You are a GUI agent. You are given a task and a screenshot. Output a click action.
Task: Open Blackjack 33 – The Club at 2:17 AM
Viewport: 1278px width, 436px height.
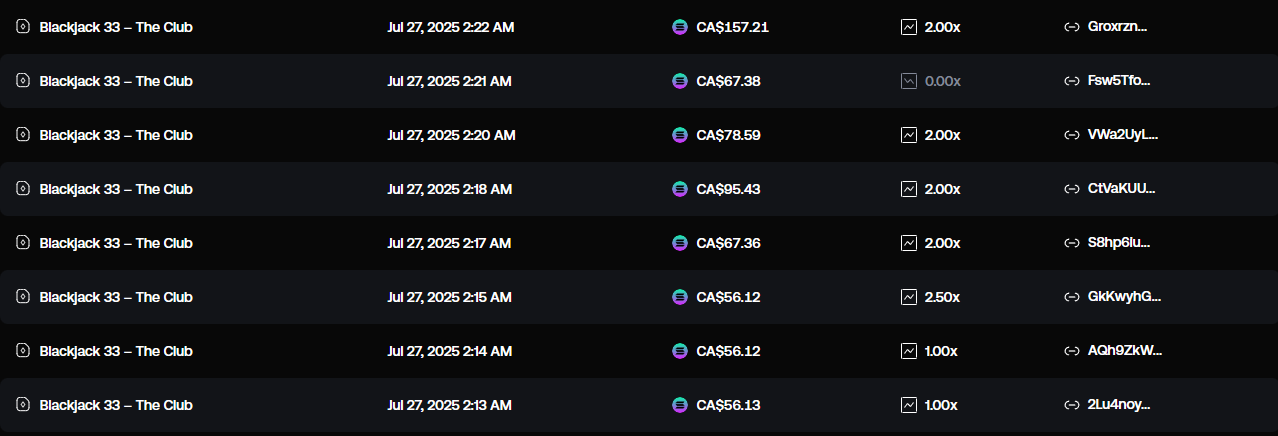point(116,243)
